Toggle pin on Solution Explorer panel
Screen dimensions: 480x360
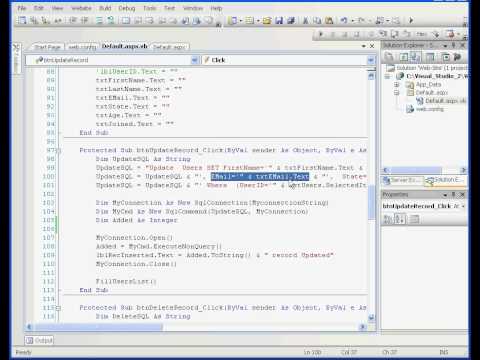click(454, 45)
